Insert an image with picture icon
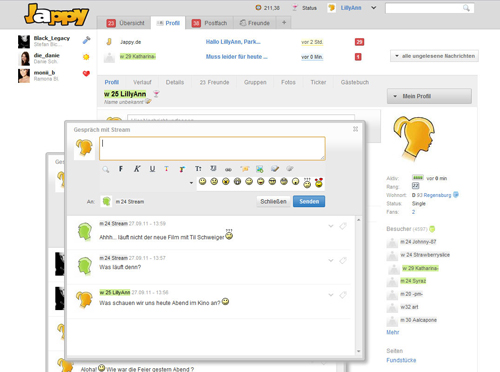 [x=260, y=169]
